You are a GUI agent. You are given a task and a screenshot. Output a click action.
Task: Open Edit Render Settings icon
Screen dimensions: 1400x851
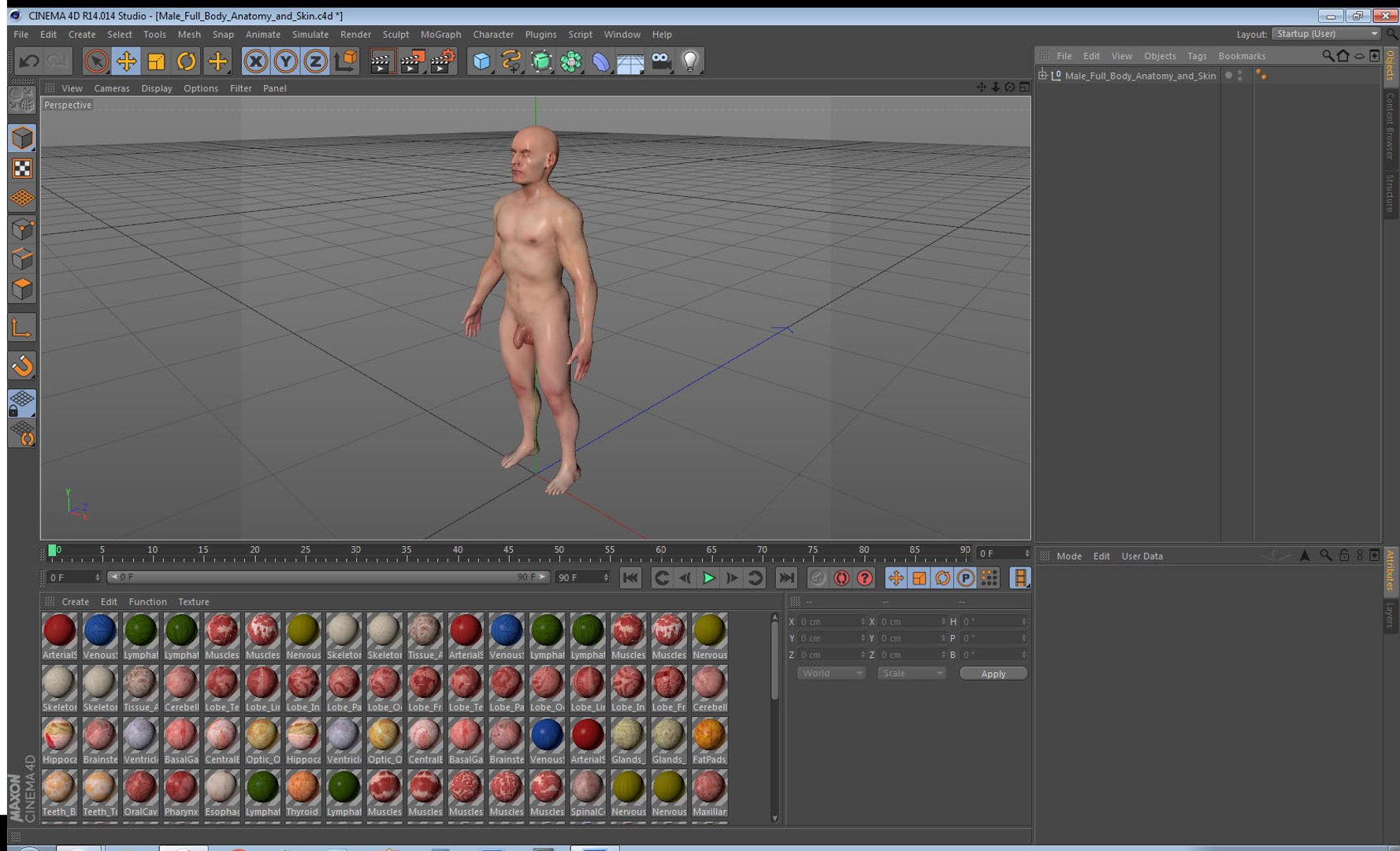pos(444,61)
